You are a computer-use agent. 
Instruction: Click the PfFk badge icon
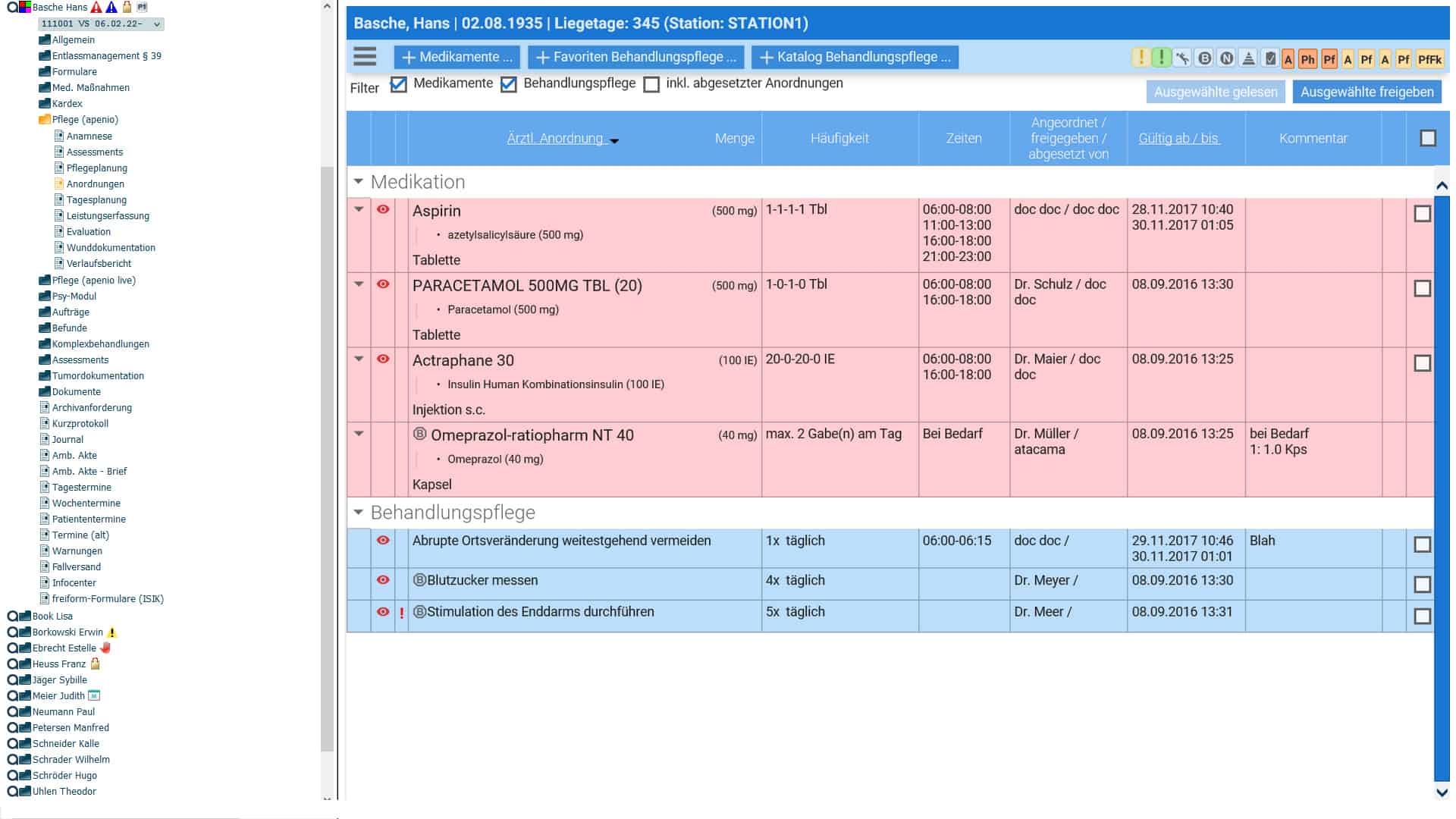coord(1429,59)
